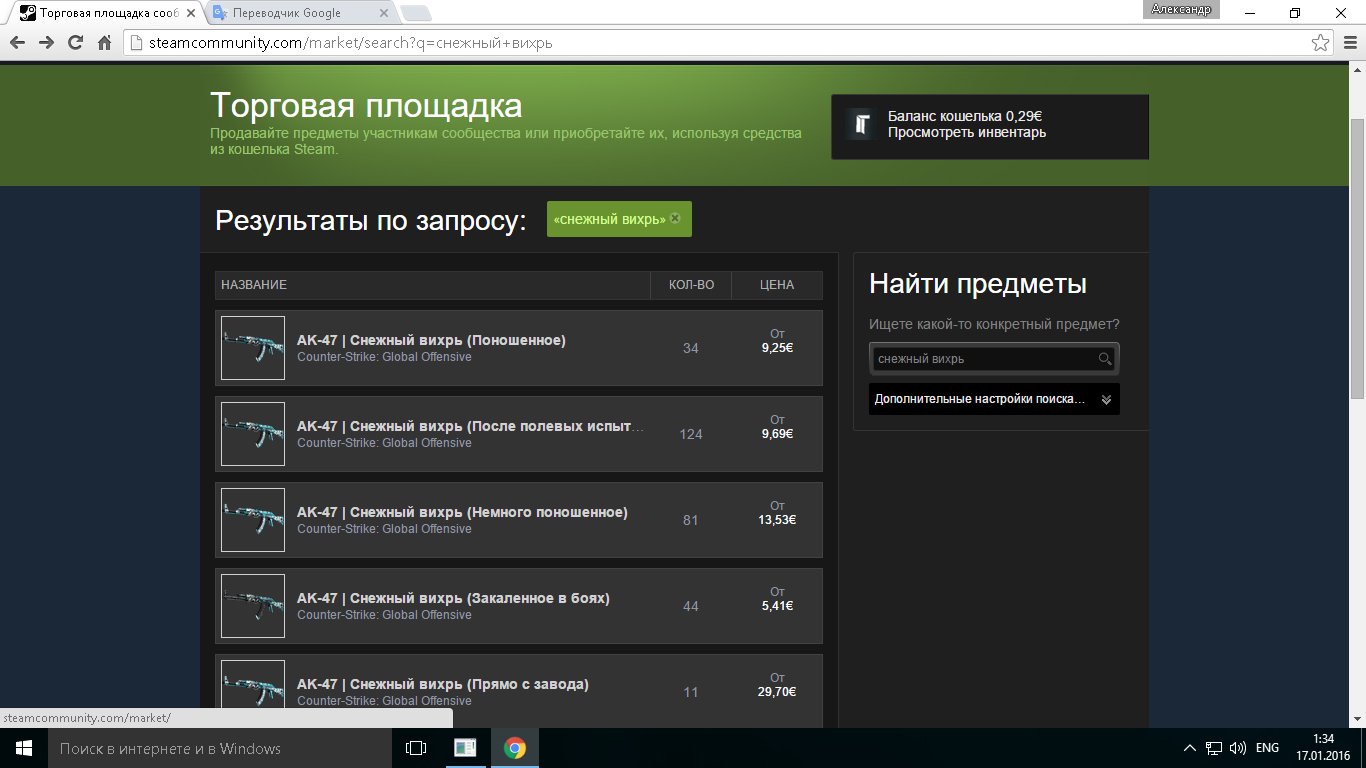Open Google Chrome from the taskbar
This screenshot has width=1366, height=768.
[x=515, y=748]
